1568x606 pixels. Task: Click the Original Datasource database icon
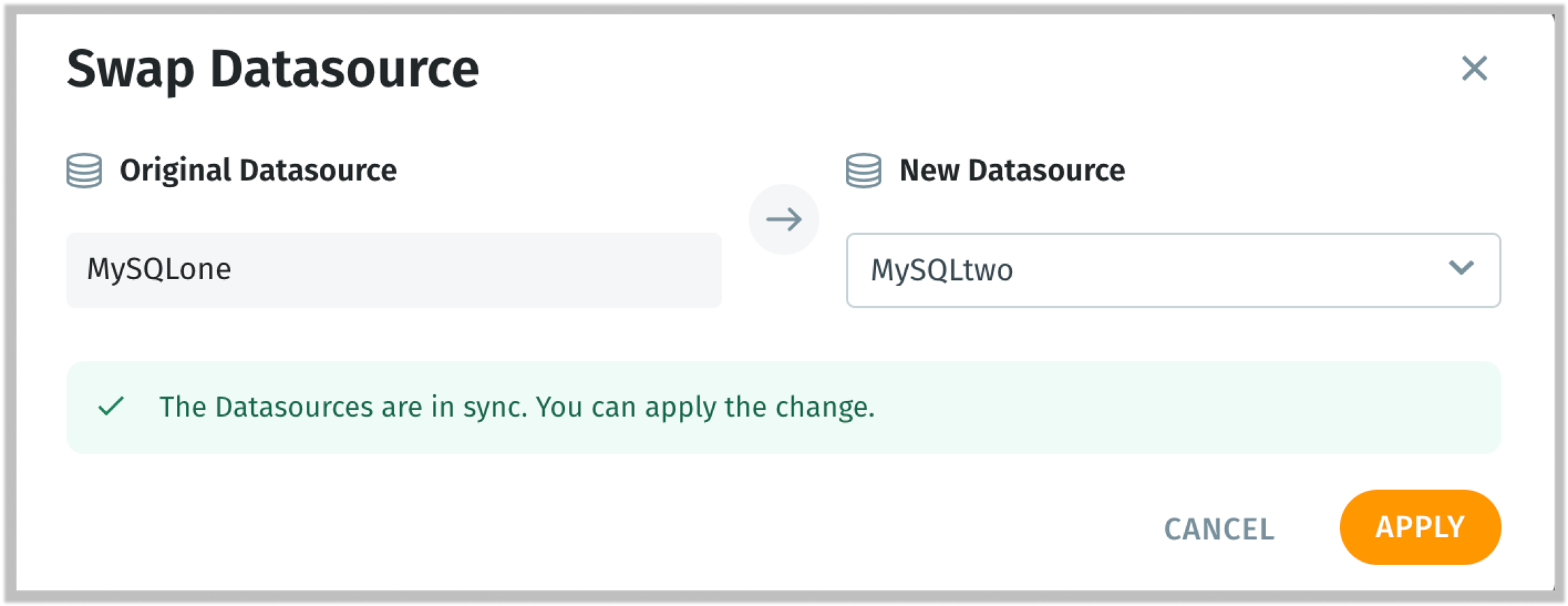(x=84, y=170)
